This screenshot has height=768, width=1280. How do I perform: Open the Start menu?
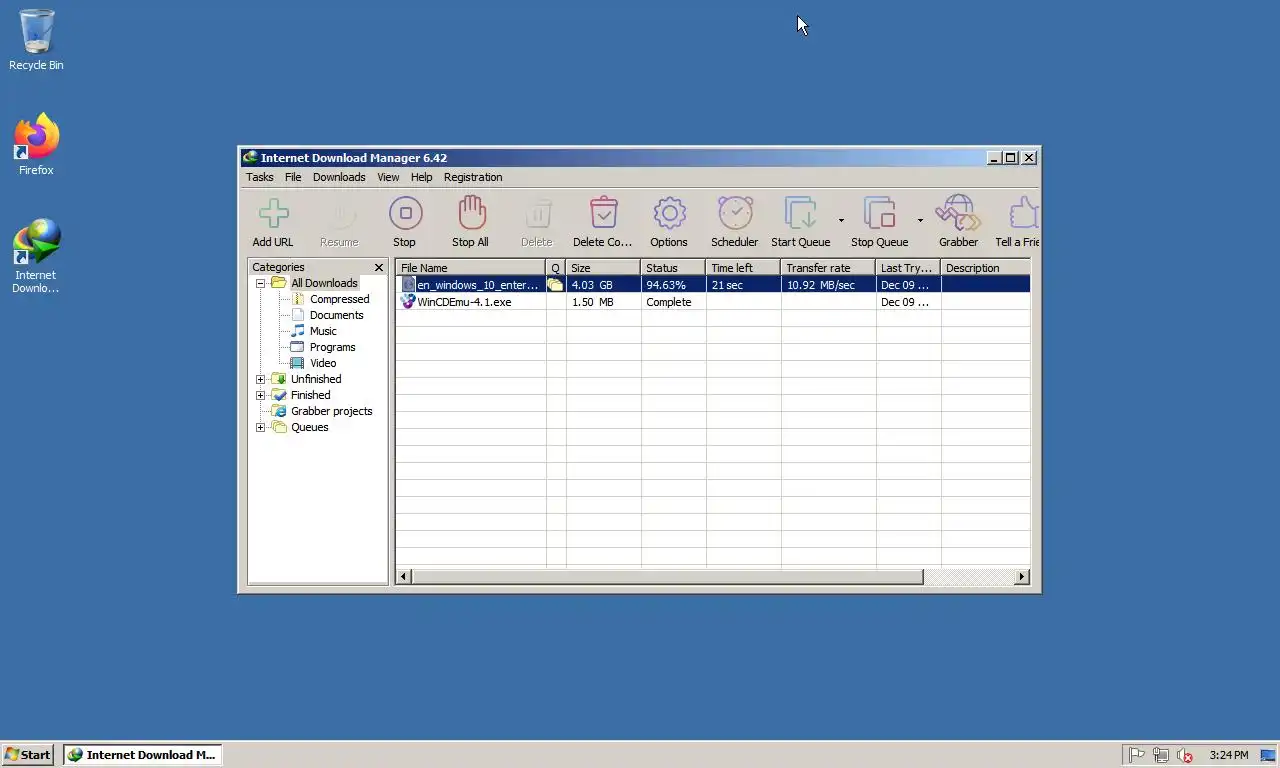coord(28,755)
